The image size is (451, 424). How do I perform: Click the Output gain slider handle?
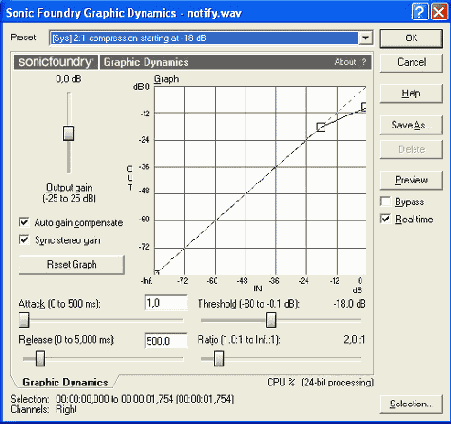69,133
